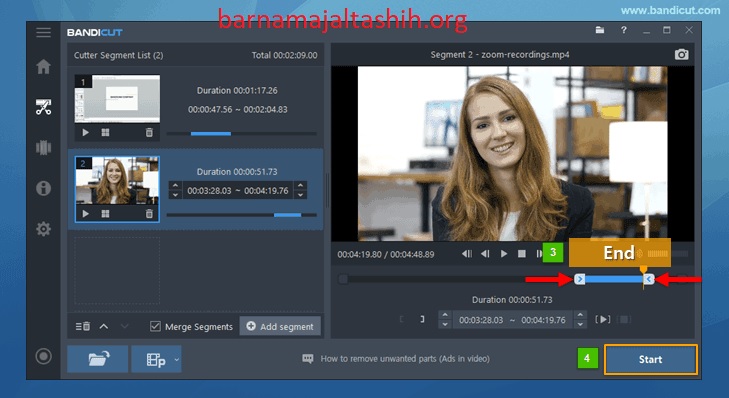Viewport: 729px width, 398px height.
Task: Increase segment 2 start time in the list
Action: tap(175, 185)
